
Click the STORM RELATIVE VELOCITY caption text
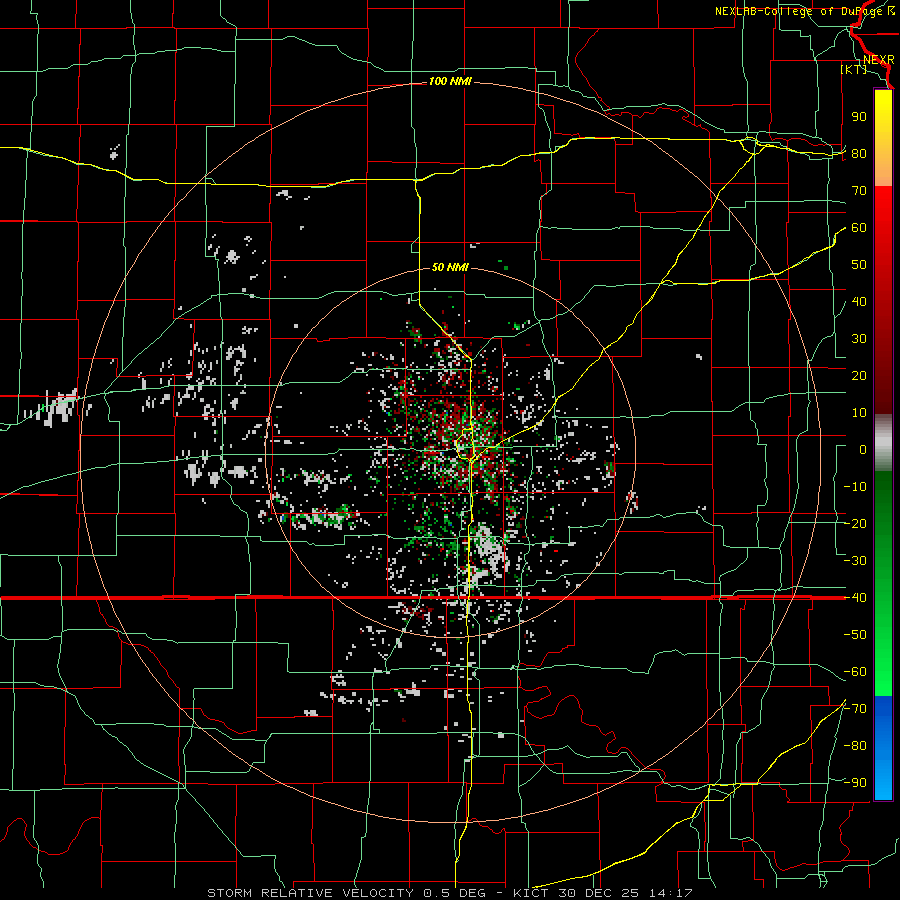coord(309,893)
